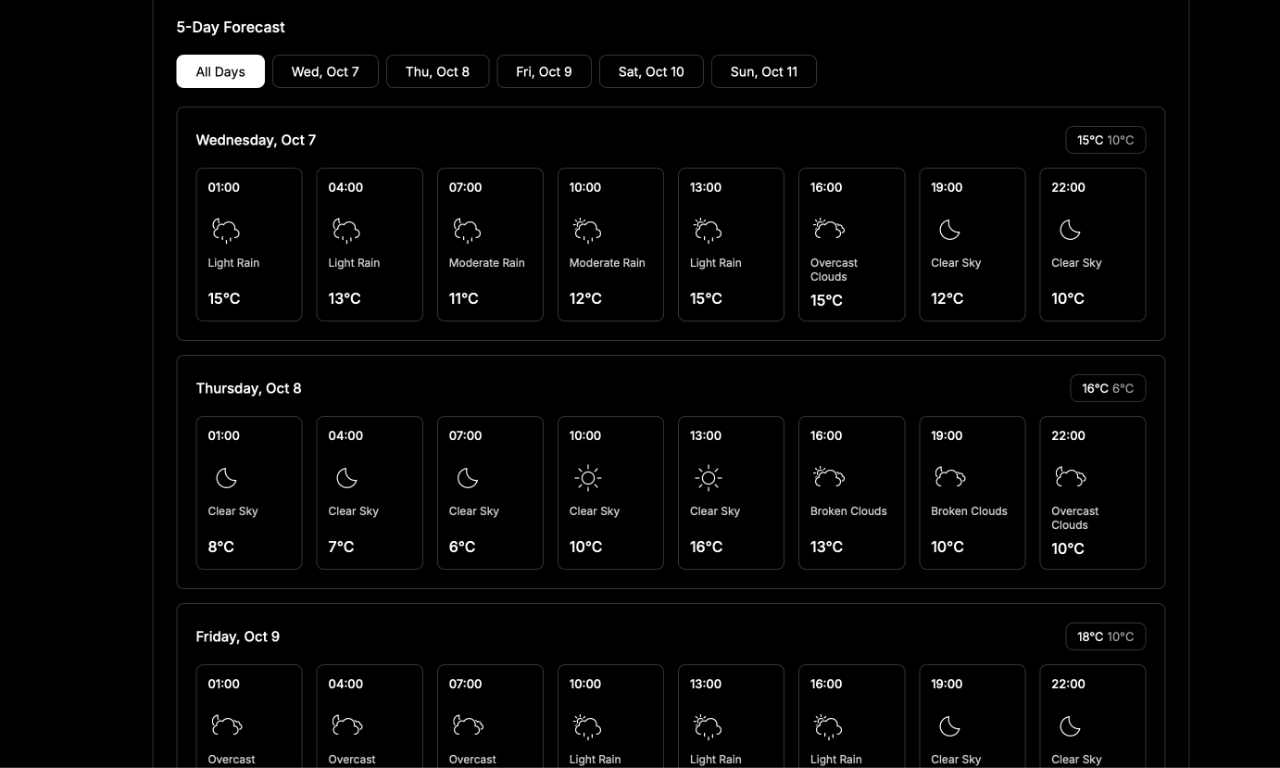Click the 16:00 time label on Friday
Image resolution: width=1280 pixels, height=768 pixels.
pyautogui.click(x=826, y=684)
